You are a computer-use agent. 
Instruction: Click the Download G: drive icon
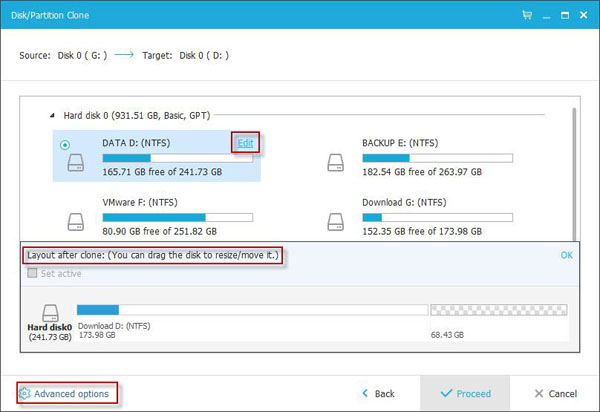click(x=336, y=222)
